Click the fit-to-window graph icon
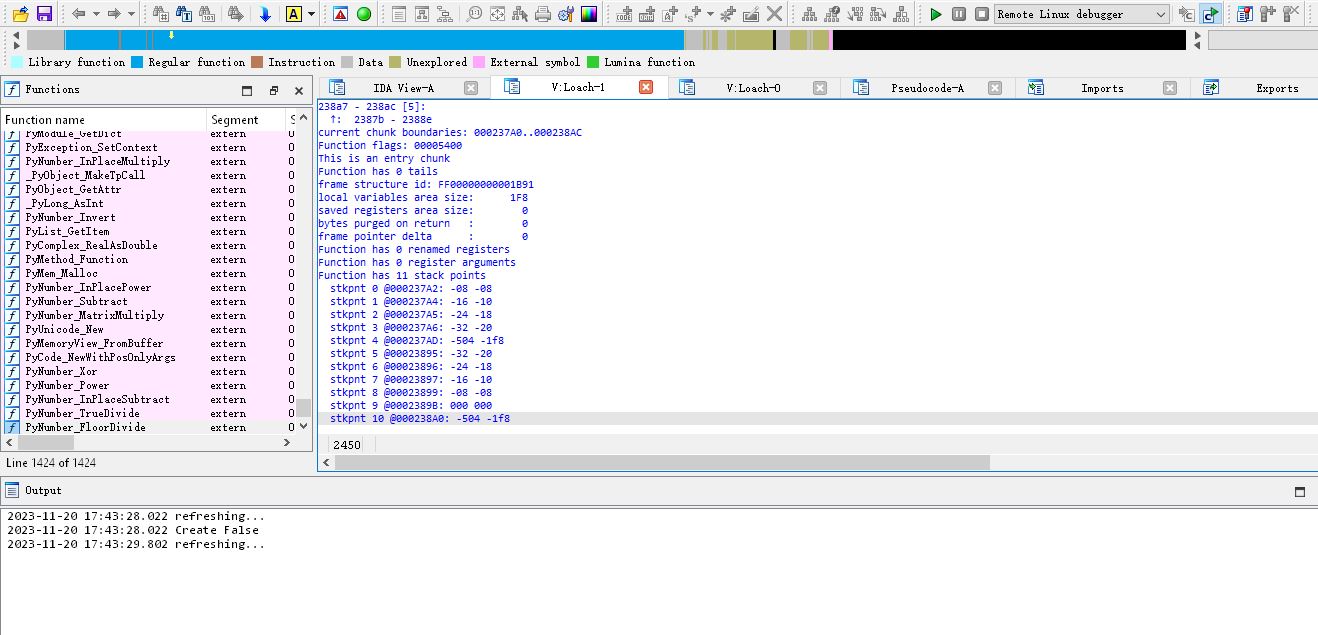1318x635 pixels. [x=497, y=14]
